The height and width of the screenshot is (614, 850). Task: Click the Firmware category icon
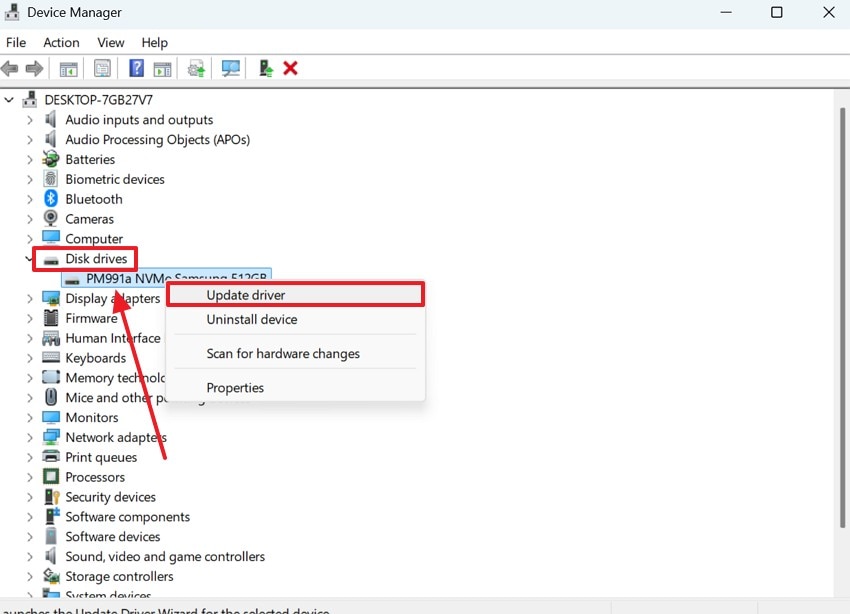pyautogui.click(x=51, y=318)
